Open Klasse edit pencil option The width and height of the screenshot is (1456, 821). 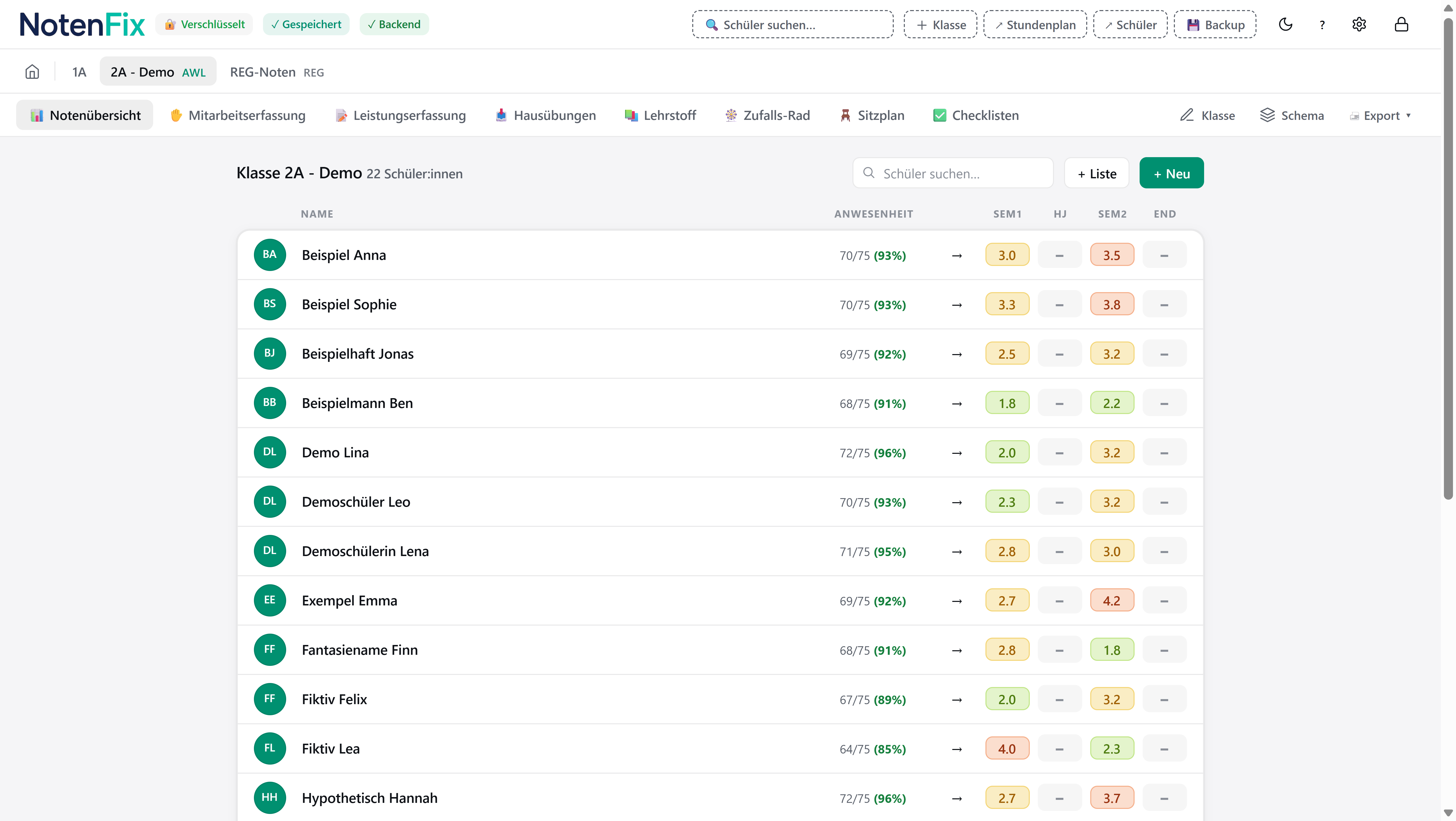1208,115
